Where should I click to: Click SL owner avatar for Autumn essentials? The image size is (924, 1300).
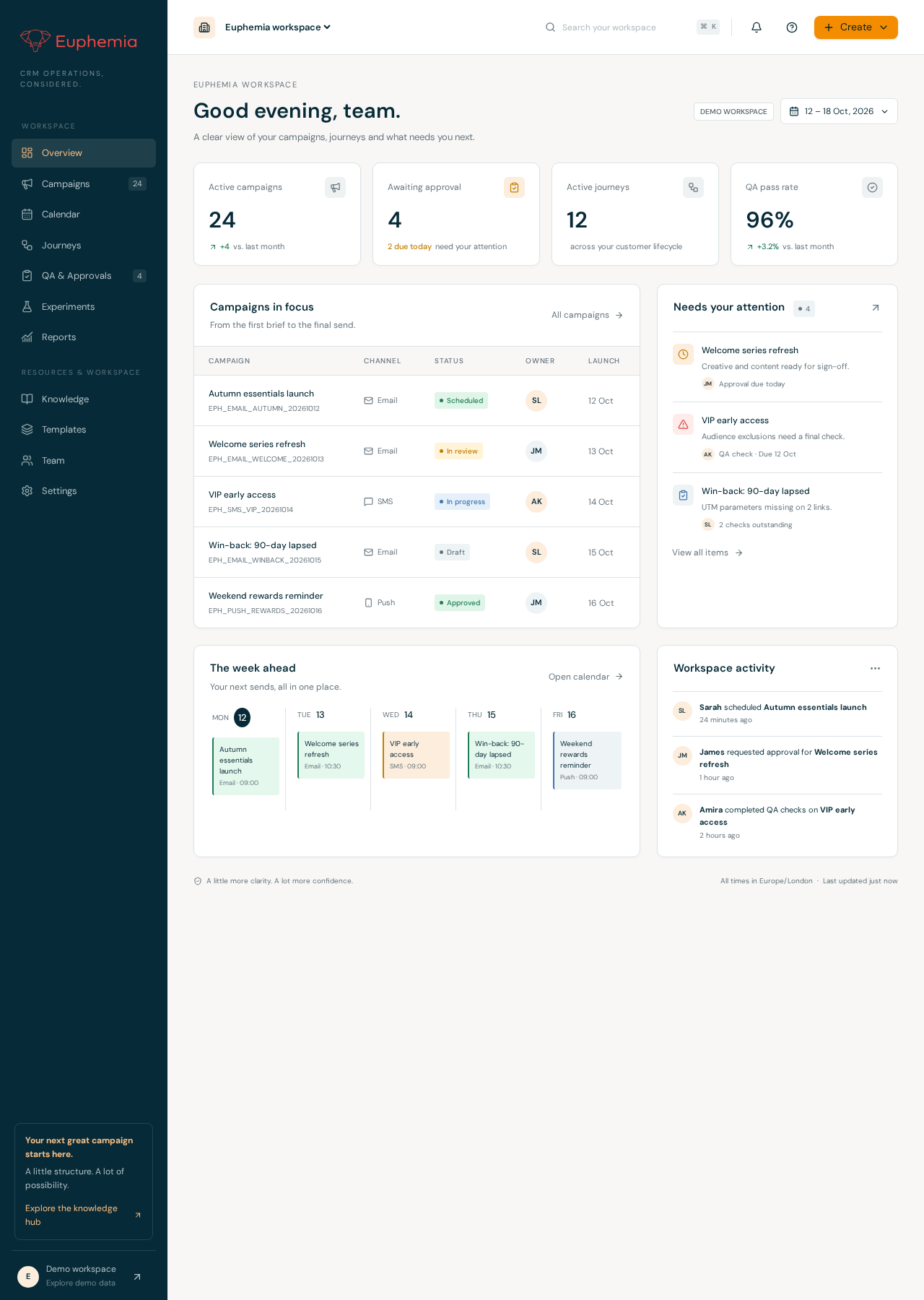536,401
